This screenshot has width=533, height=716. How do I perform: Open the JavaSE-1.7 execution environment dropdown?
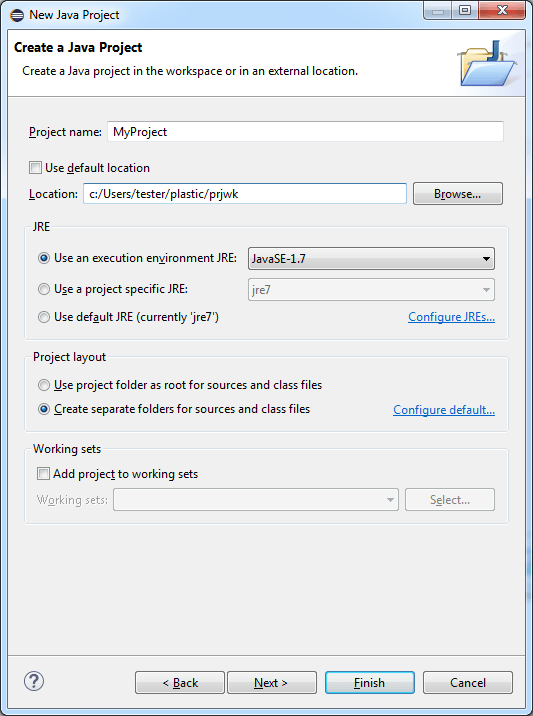pyautogui.click(x=371, y=259)
